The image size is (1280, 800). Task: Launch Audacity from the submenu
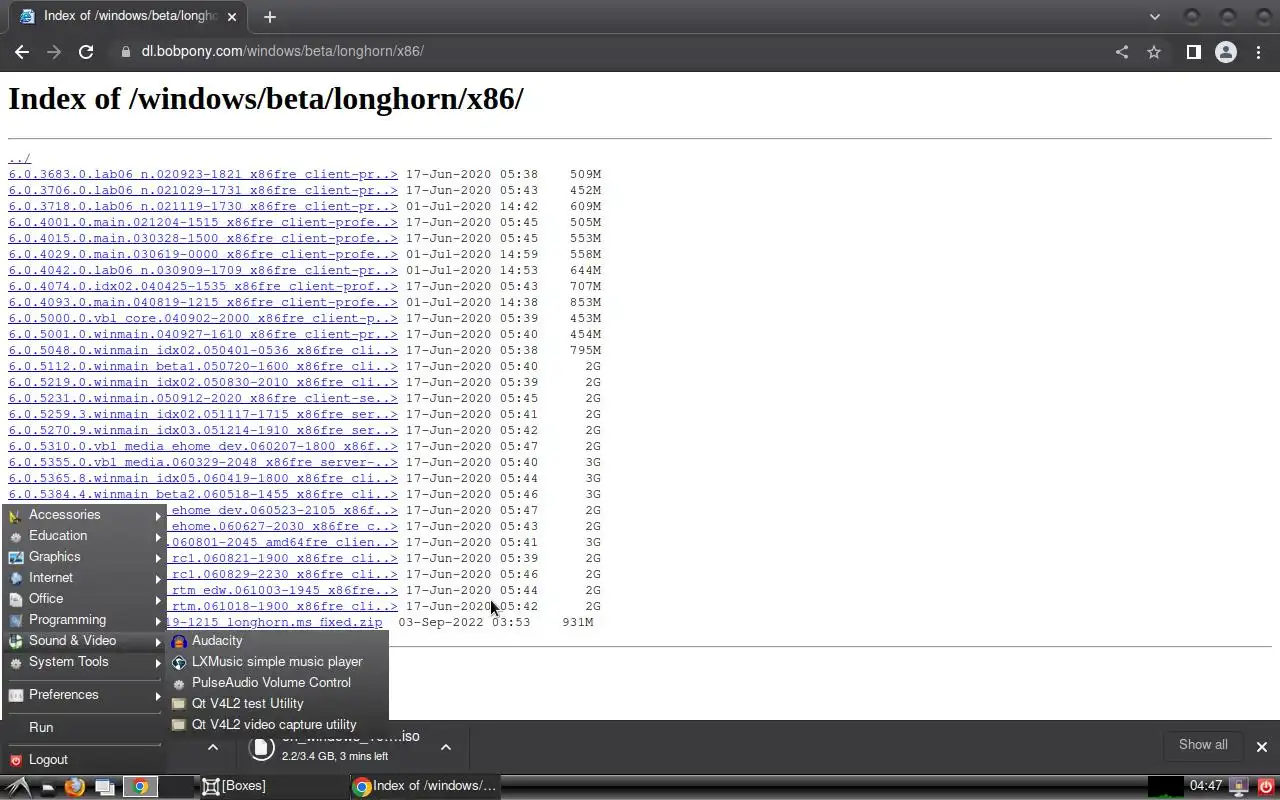pos(277,641)
